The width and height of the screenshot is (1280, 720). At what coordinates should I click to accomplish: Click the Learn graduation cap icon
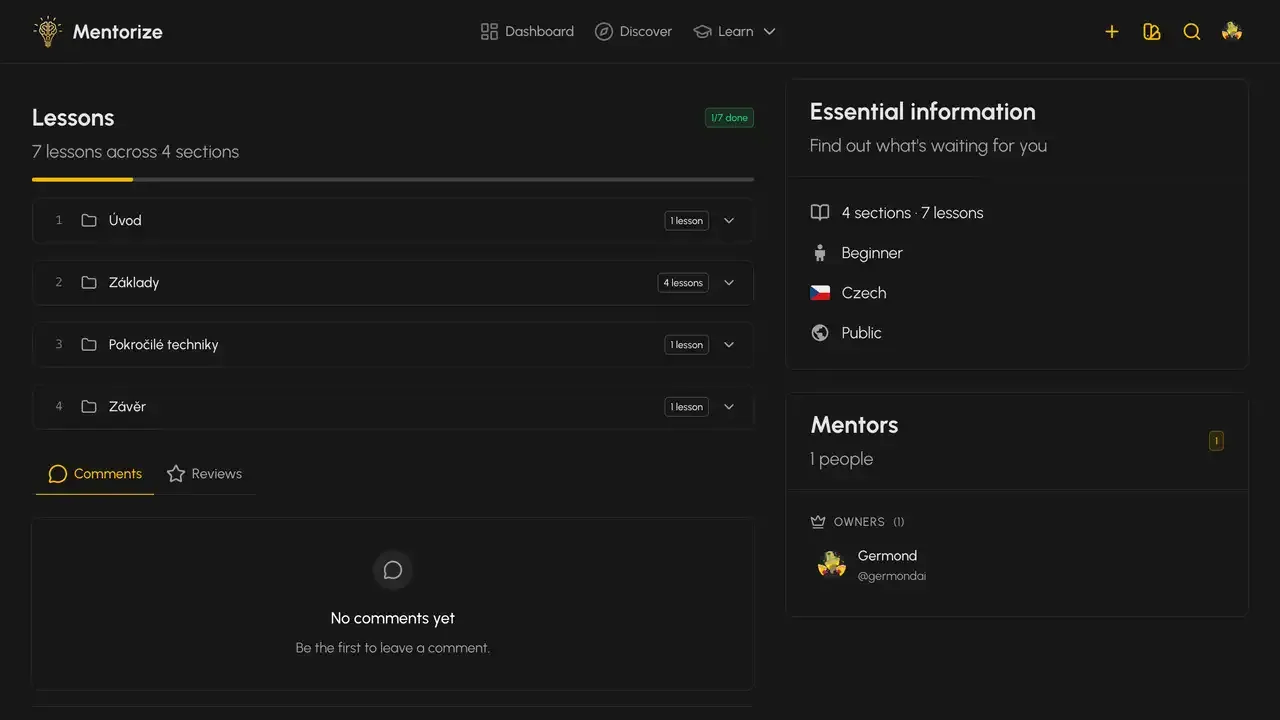(x=702, y=31)
